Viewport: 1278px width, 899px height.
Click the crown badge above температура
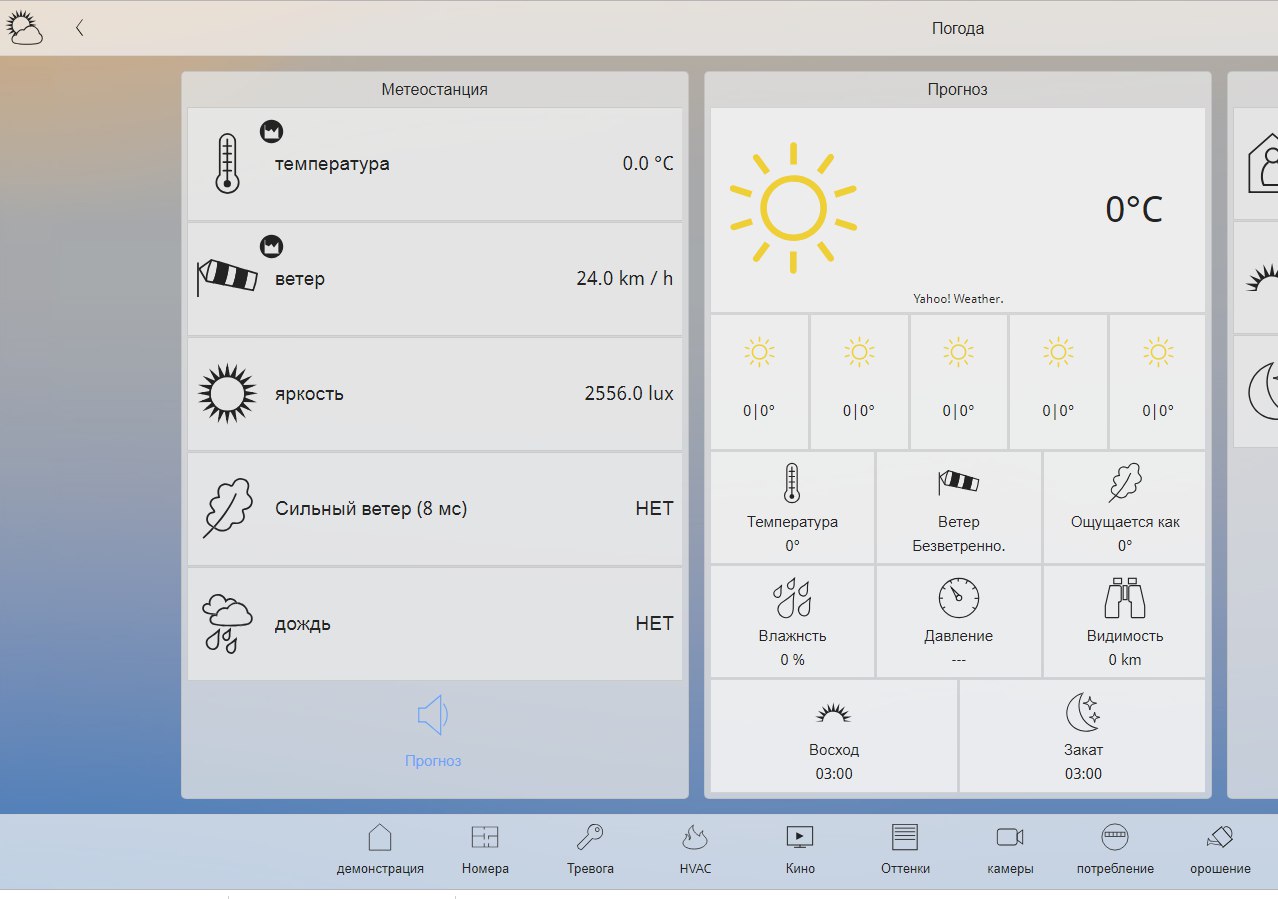[271, 131]
